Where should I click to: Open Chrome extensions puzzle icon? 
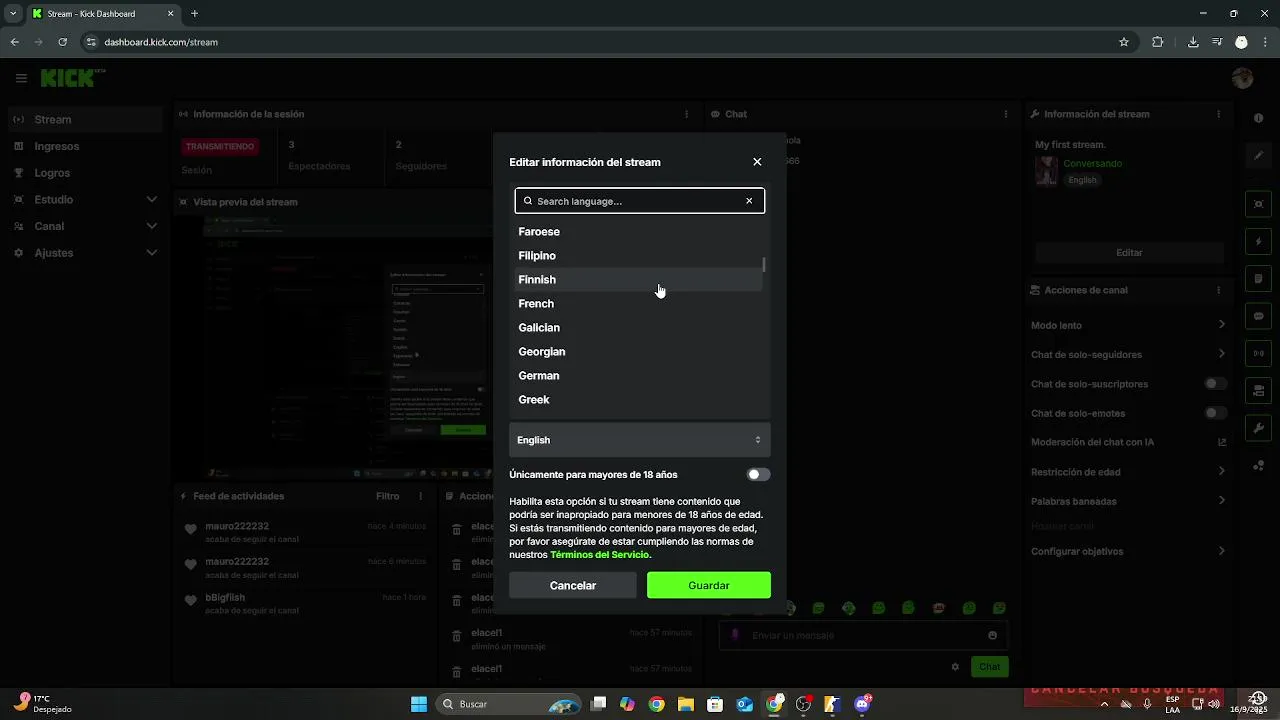[x=1158, y=42]
